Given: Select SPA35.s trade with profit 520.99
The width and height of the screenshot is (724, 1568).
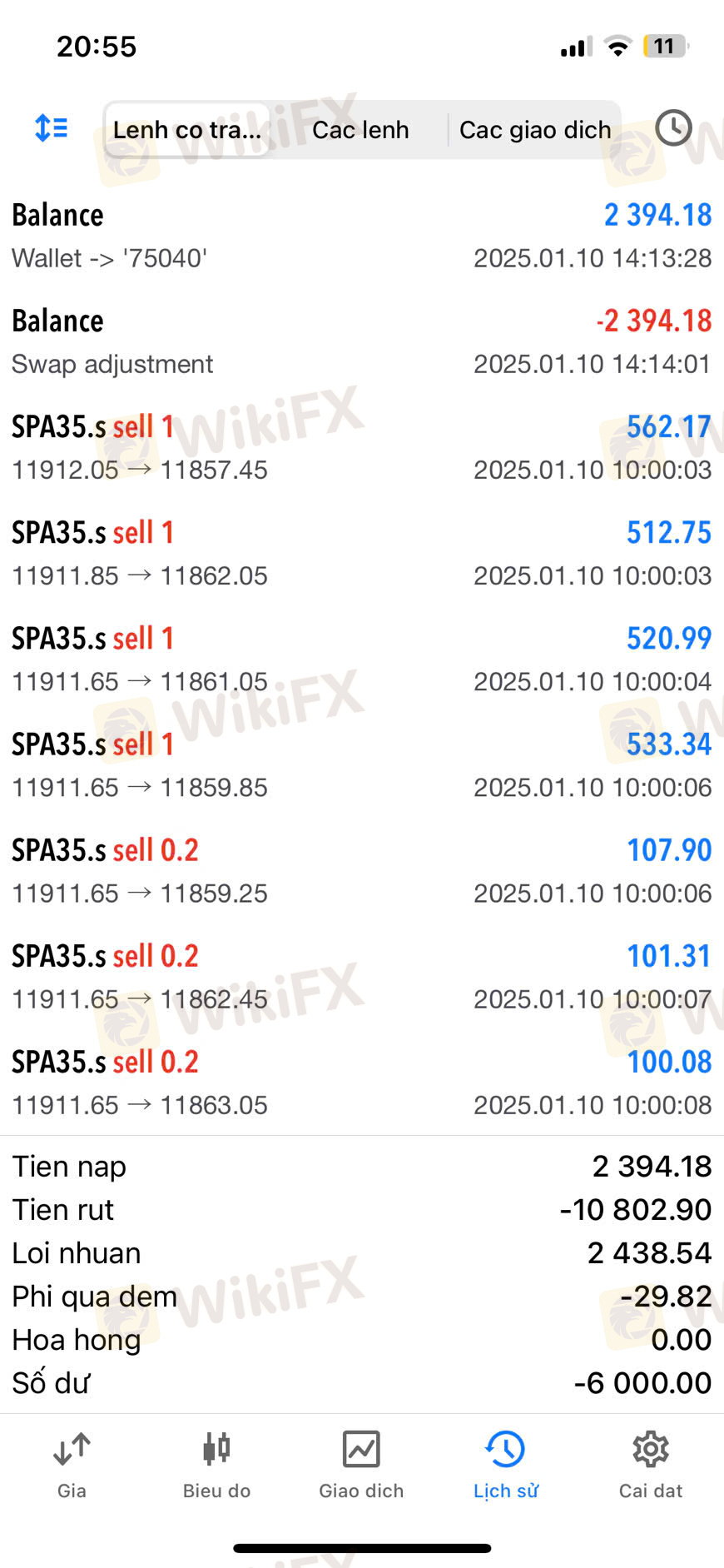Looking at the screenshot, I should pyautogui.click(x=362, y=659).
